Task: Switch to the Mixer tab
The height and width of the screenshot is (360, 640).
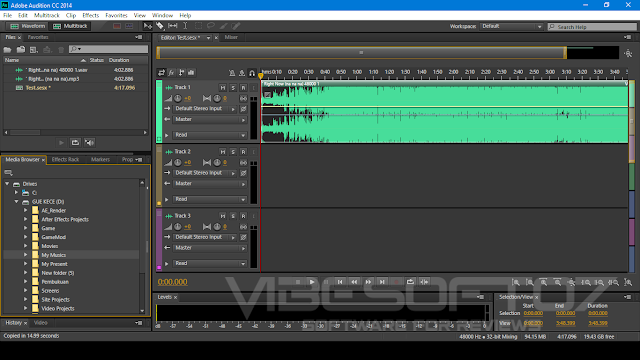Action: (231, 37)
